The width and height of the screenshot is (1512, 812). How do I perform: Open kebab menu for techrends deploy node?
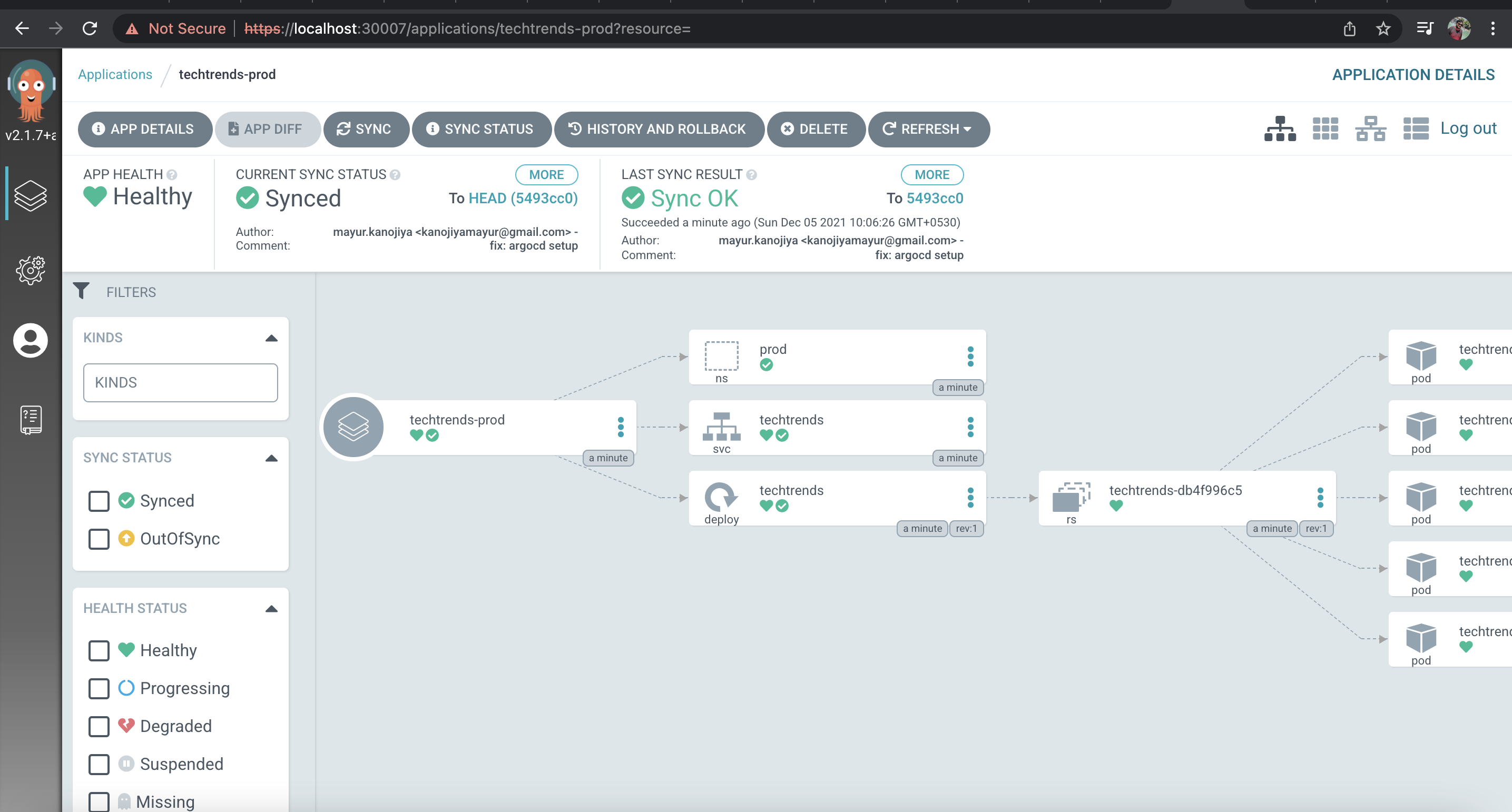pos(970,498)
